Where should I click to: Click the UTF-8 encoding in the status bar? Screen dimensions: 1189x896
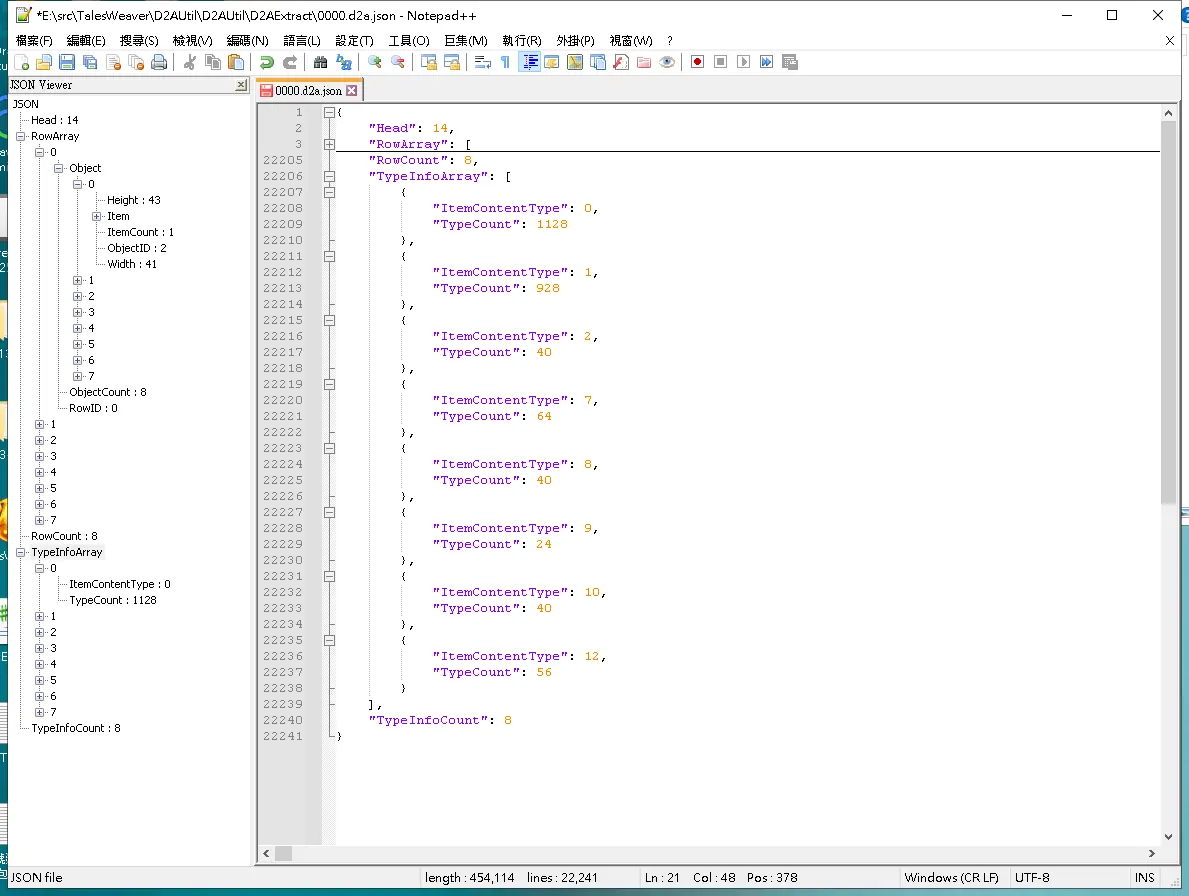click(1032, 877)
